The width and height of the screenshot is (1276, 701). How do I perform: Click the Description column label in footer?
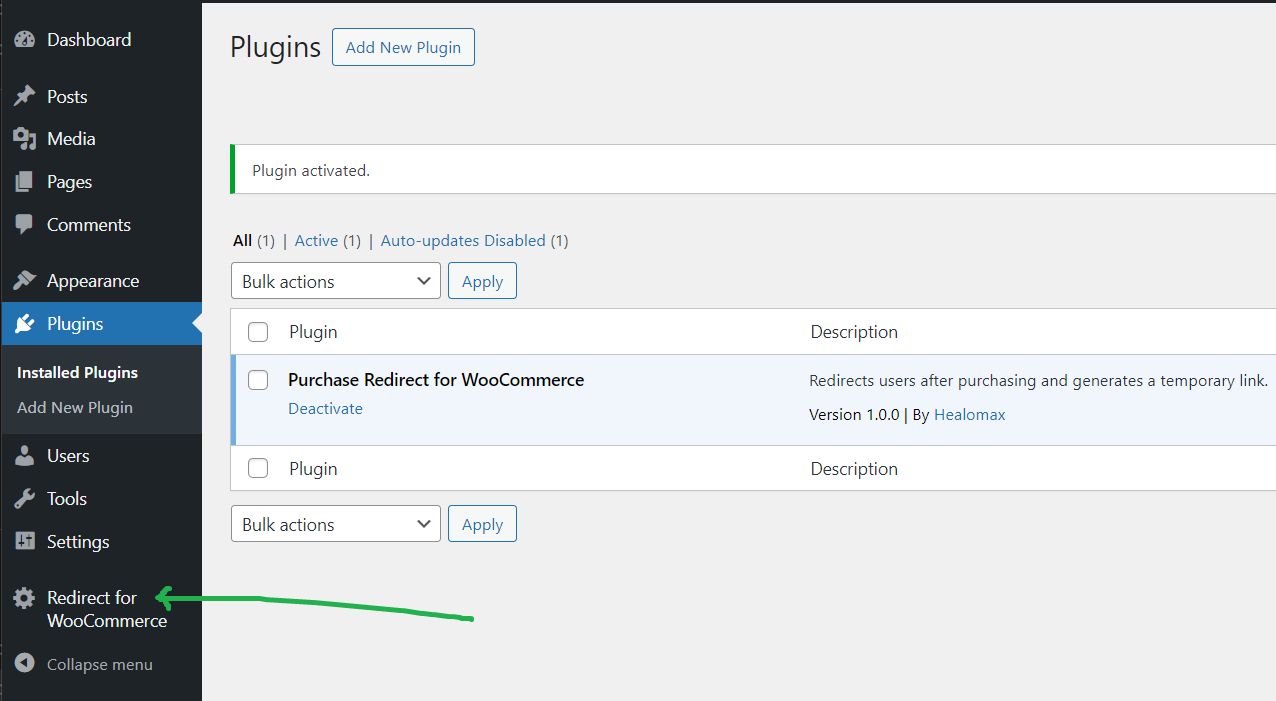coord(854,468)
